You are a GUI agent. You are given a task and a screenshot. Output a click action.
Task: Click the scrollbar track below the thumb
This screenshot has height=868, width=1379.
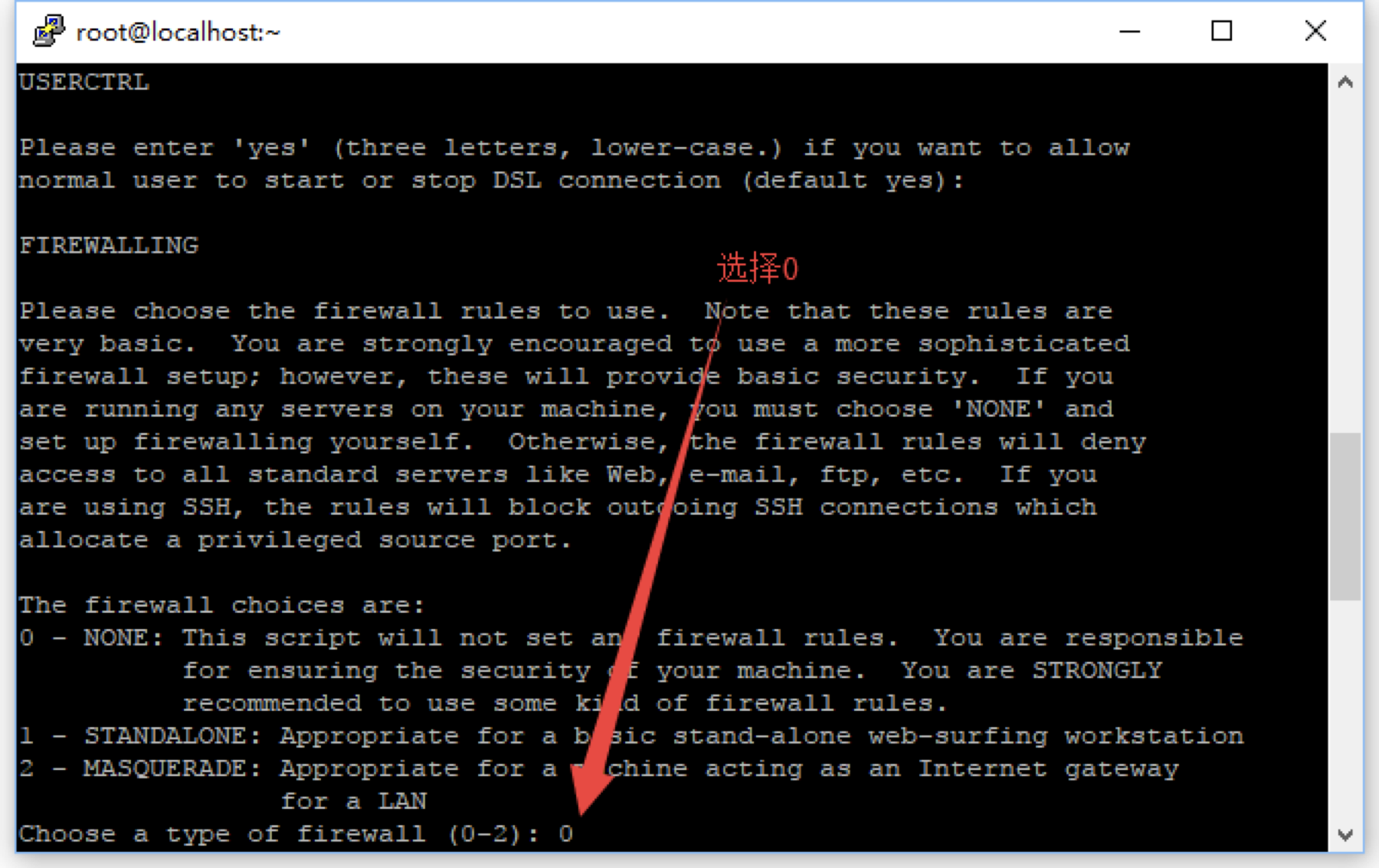pyautogui.click(x=1345, y=709)
